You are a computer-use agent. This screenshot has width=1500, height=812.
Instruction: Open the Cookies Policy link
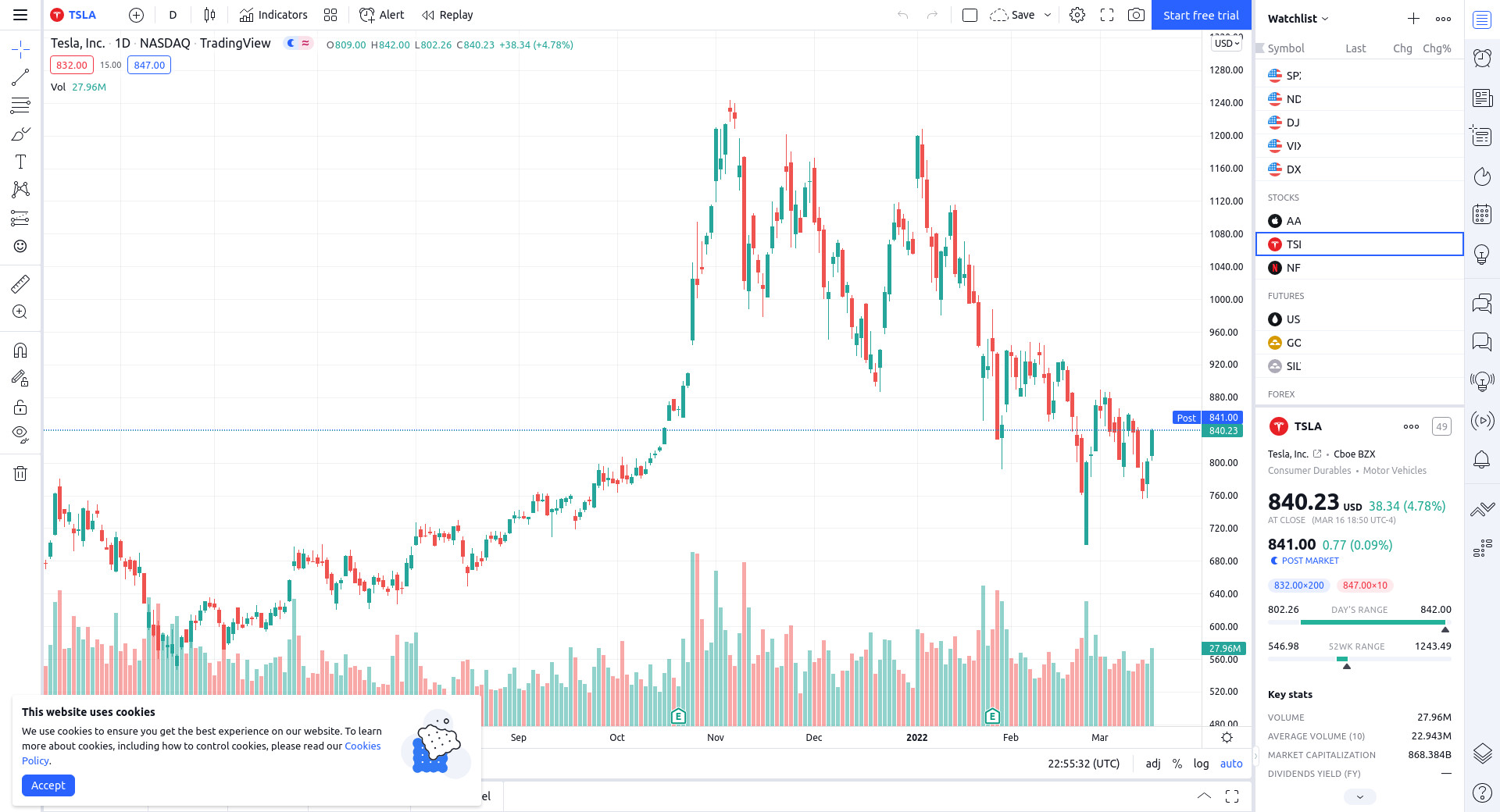coord(362,746)
